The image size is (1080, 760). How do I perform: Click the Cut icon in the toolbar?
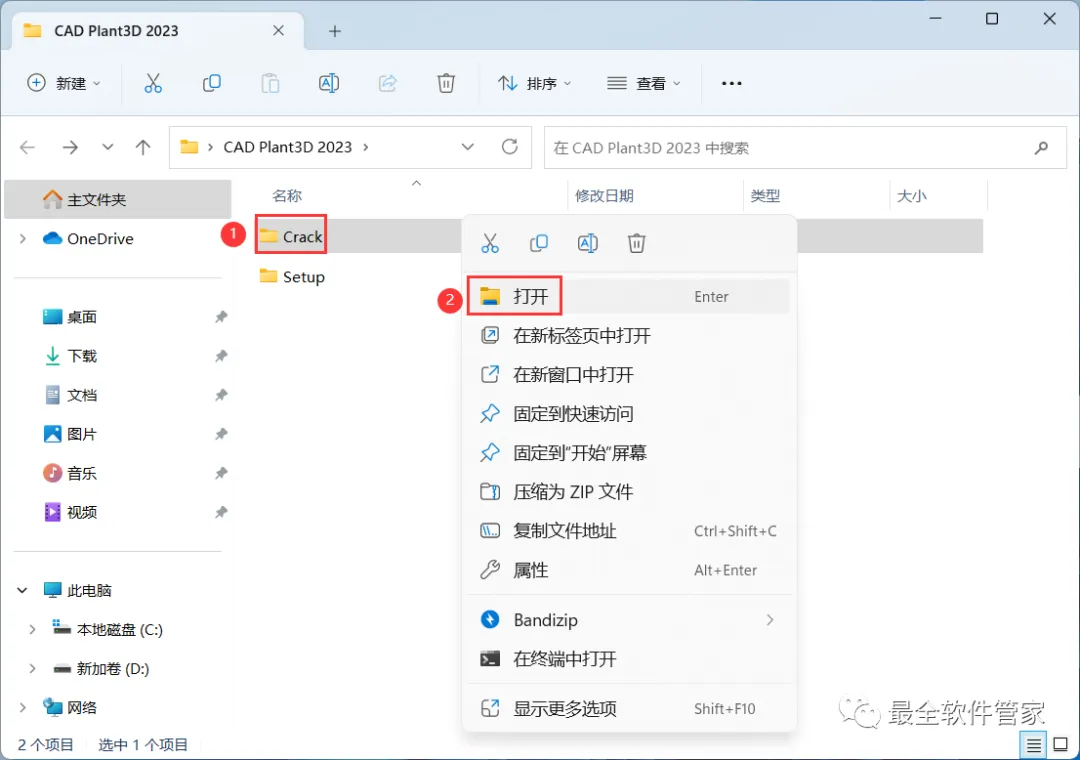click(x=153, y=83)
